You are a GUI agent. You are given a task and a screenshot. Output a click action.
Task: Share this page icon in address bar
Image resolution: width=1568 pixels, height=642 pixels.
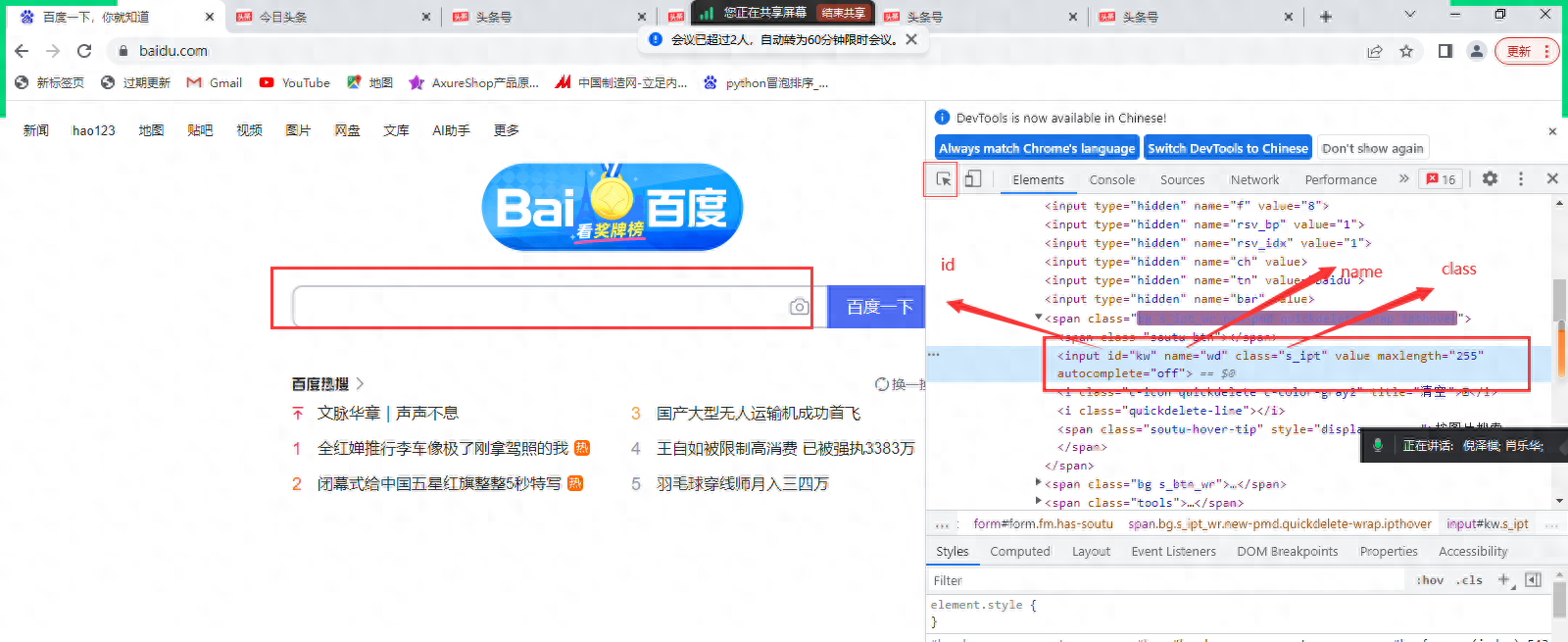[x=1375, y=51]
